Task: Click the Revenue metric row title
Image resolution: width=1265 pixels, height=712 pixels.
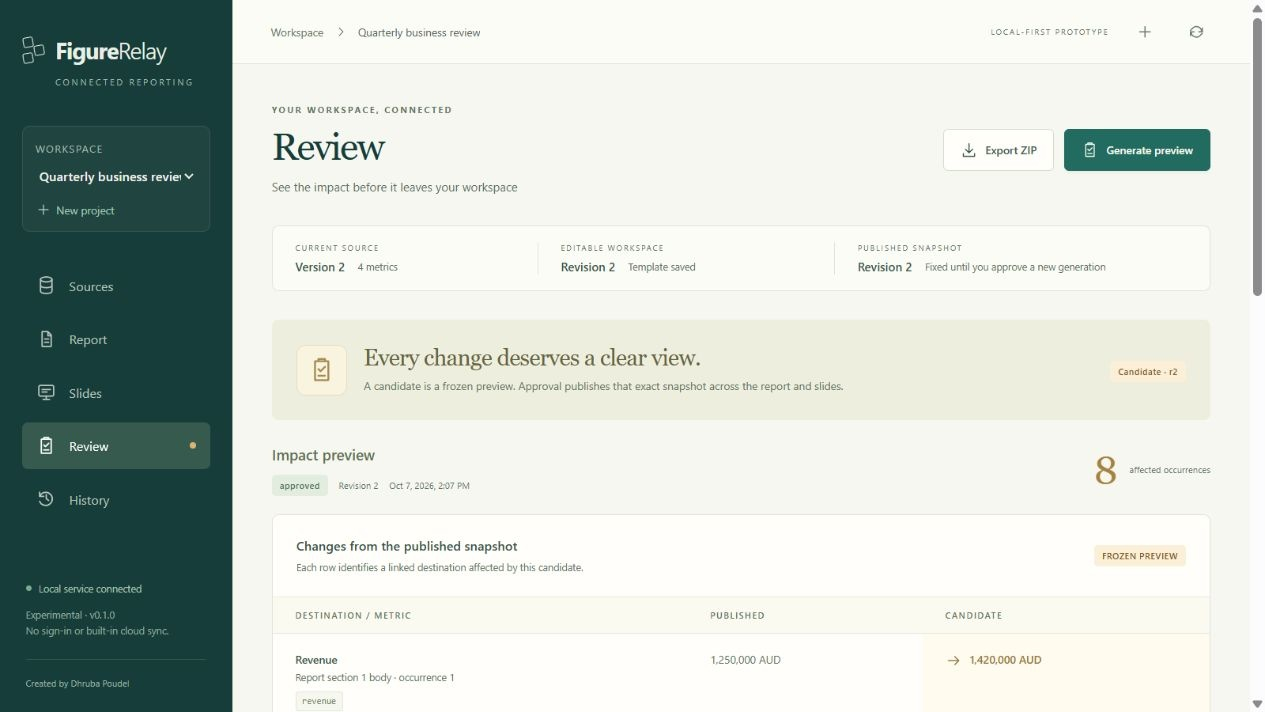Action: pos(316,660)
